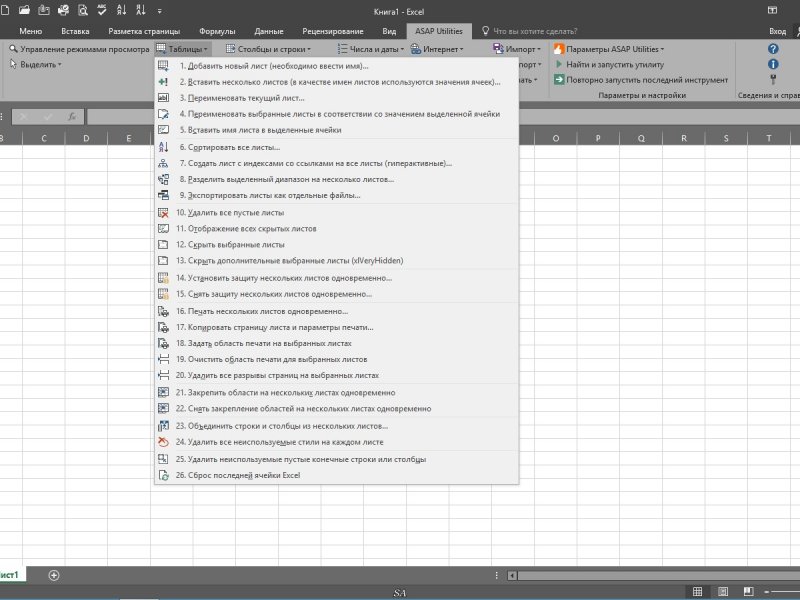Screen dimensions: 800x600
Task: Switch to the Вид tab
Action: (x=389, y=31)
